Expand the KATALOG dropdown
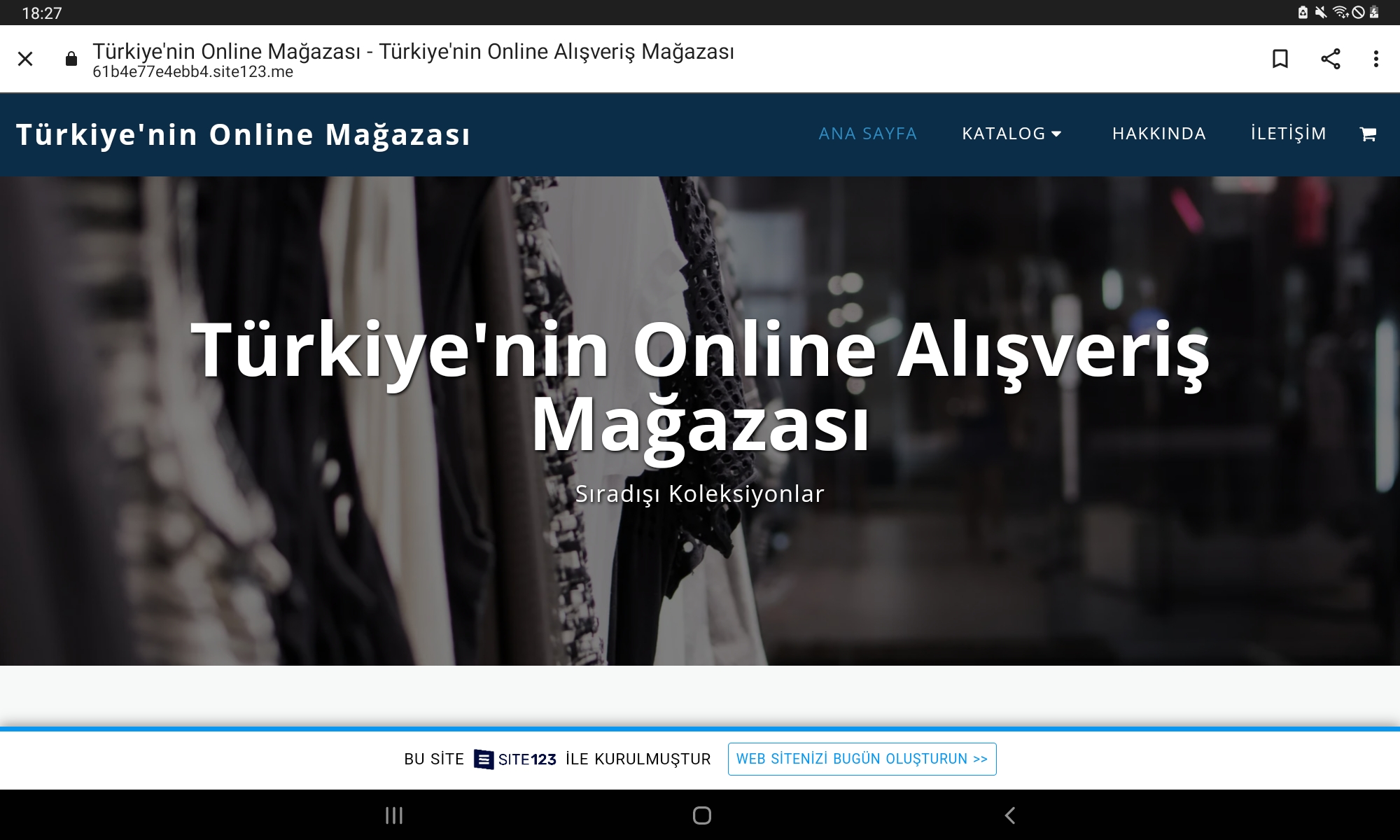Image resolution: width=1400 pixels, height=840 pixels. [x=1011, y=134]
